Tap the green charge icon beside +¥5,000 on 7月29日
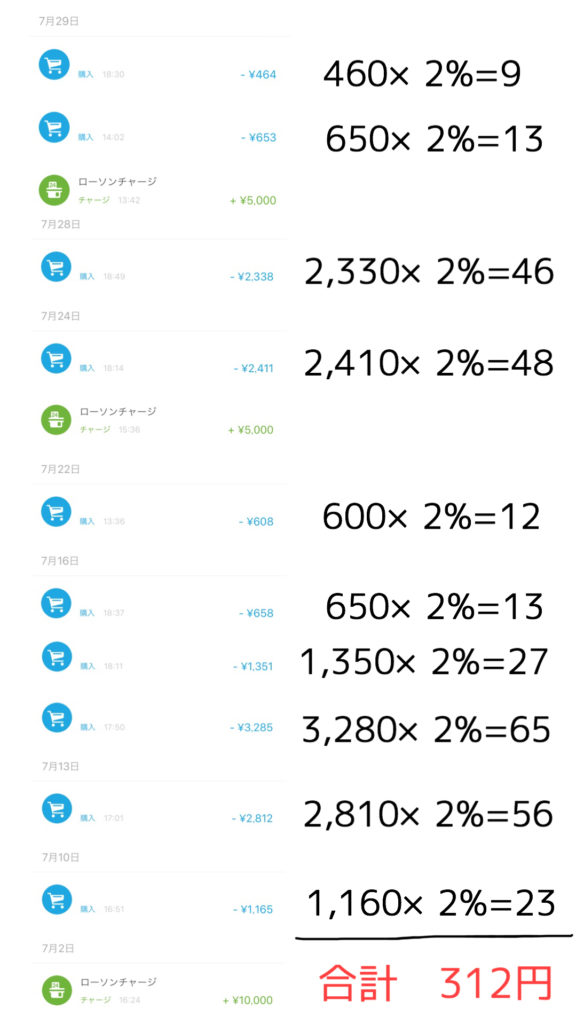Image resolution: width=576 pixels, height=1024 pixels. [54, 190]
